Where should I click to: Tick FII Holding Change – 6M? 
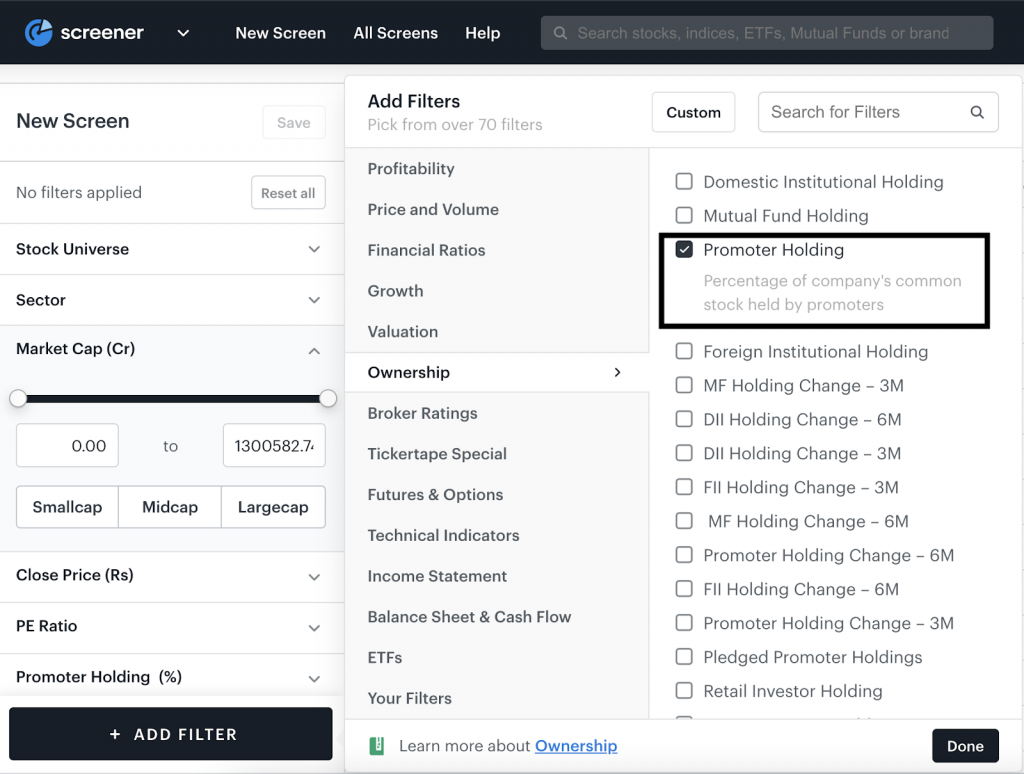point(684,589)
